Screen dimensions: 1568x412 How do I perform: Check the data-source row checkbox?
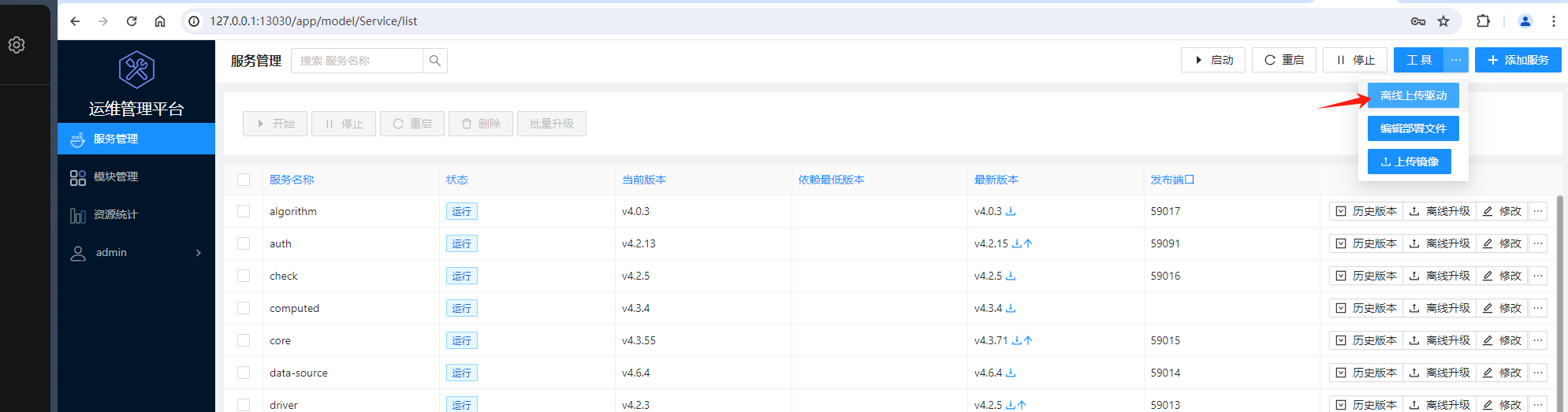[x=244, y=373]
